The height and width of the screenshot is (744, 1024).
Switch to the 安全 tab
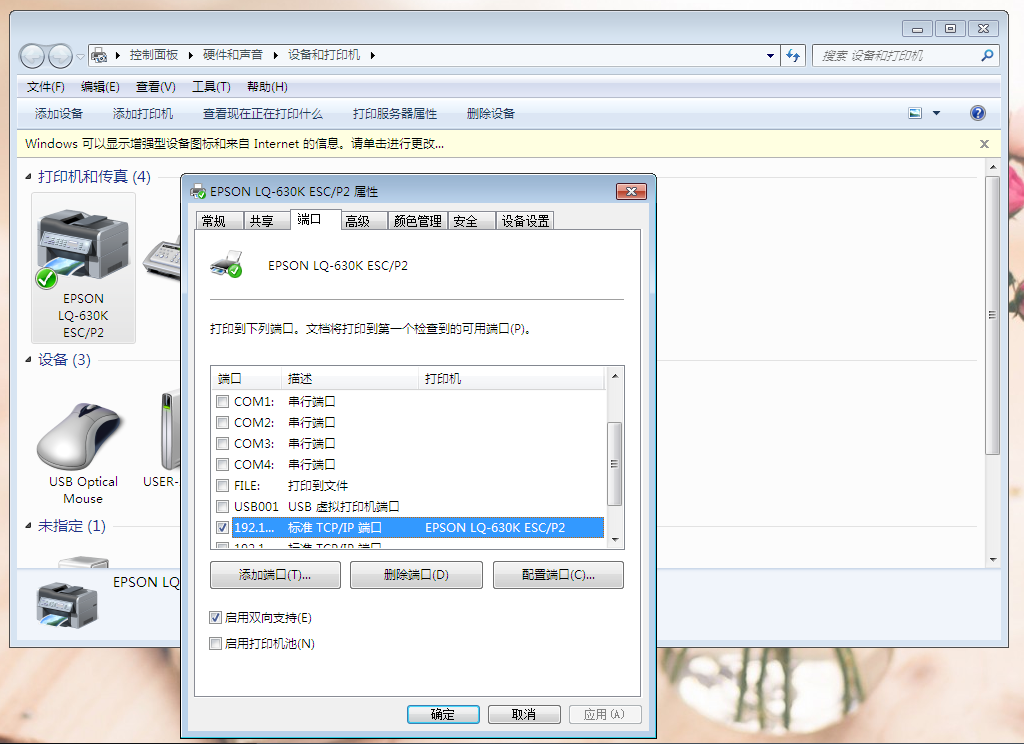472,221
